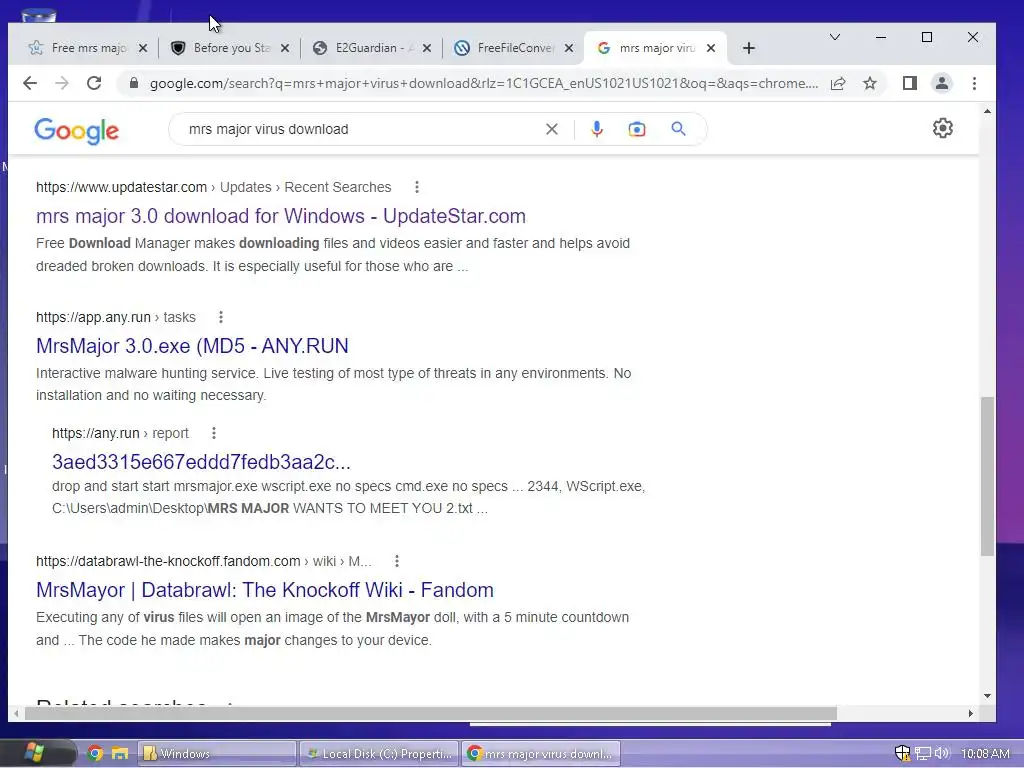1024x768 pixels.
Task: Click the forward navigation arrow
Action: click(x=62, y=83)
